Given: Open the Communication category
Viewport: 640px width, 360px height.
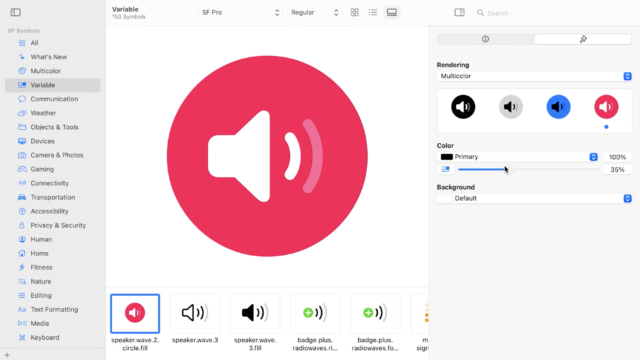Looking at the screenshot, I should (53, 99).
